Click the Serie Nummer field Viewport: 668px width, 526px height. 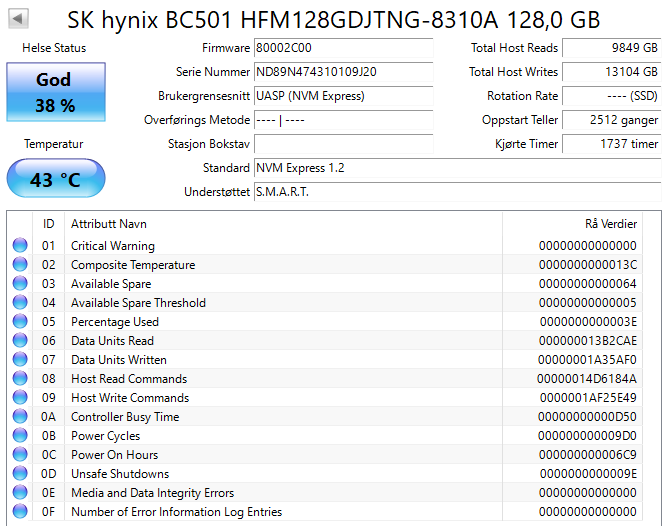pyautogui.click(x=343, y=72)
